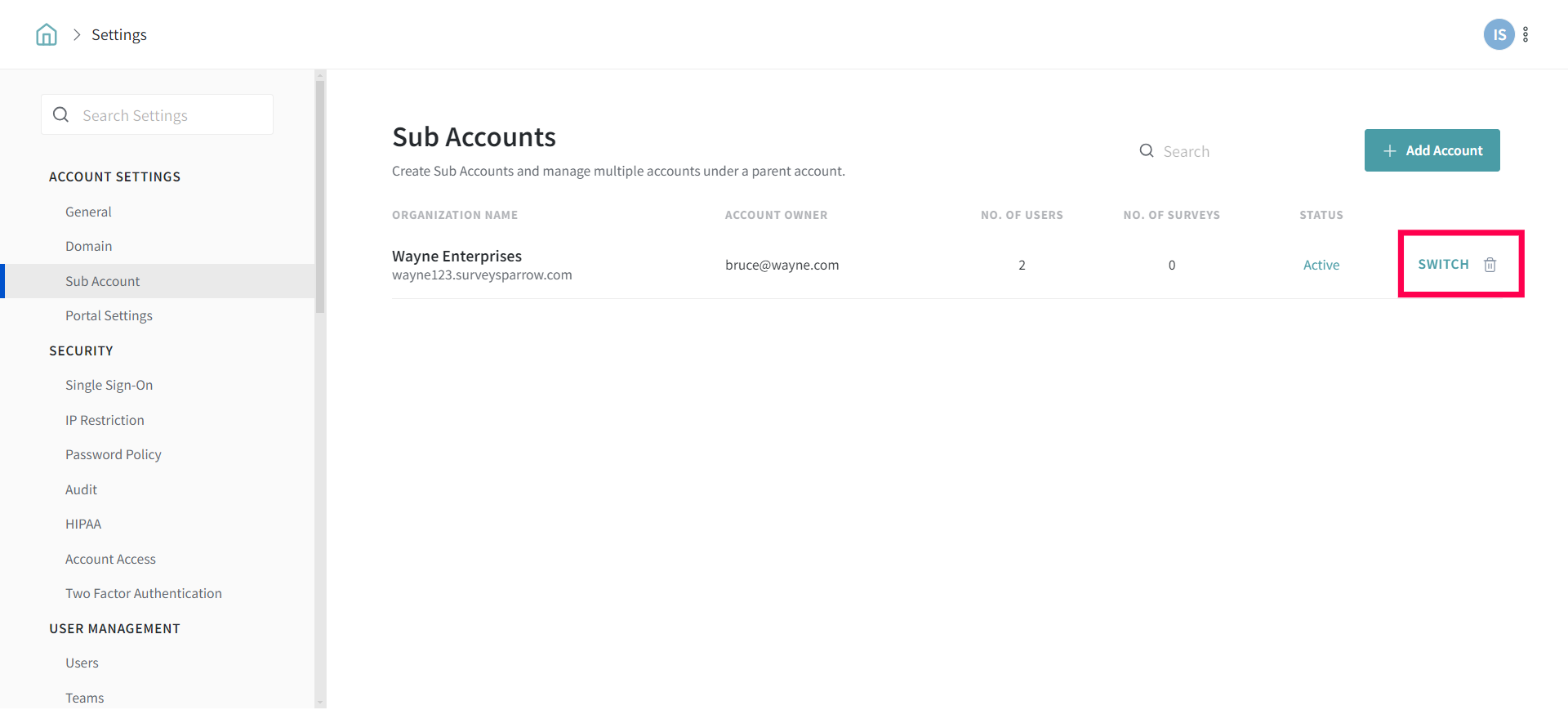The height and width of the screenshot is (710, 1568).
Task: Click the Active status link
Action: [x=1321, y=265]
